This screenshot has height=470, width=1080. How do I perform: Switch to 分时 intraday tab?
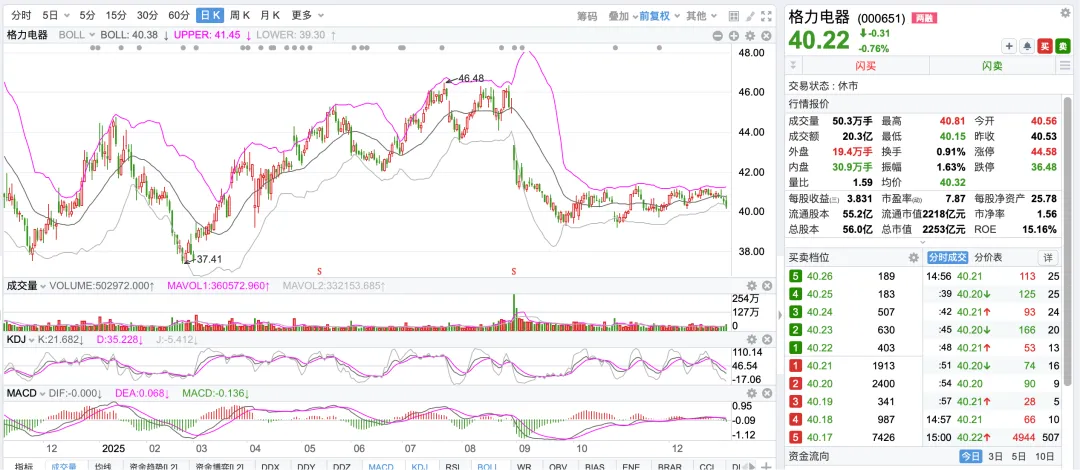click(x=21, y=15)
